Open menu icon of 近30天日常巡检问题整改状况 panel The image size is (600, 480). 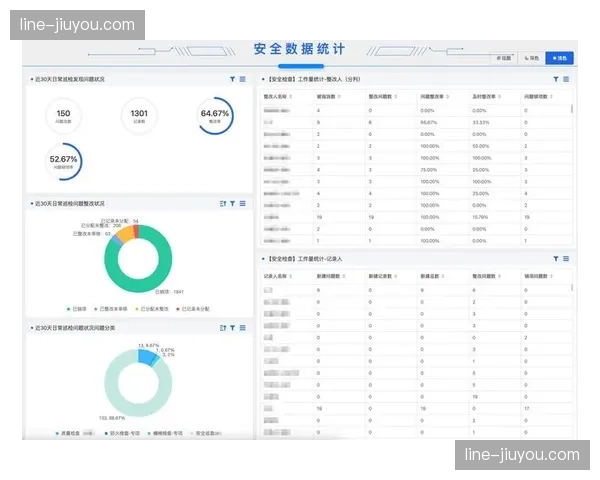tap(242, 203)
